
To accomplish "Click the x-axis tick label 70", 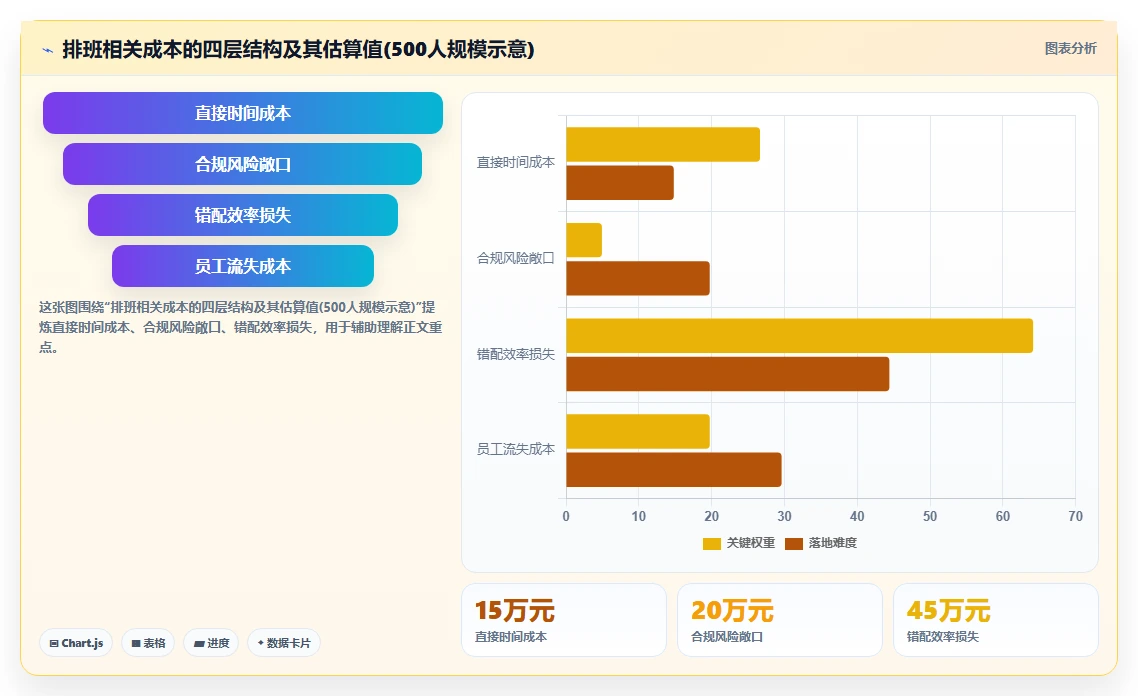I will point(1075,516).
